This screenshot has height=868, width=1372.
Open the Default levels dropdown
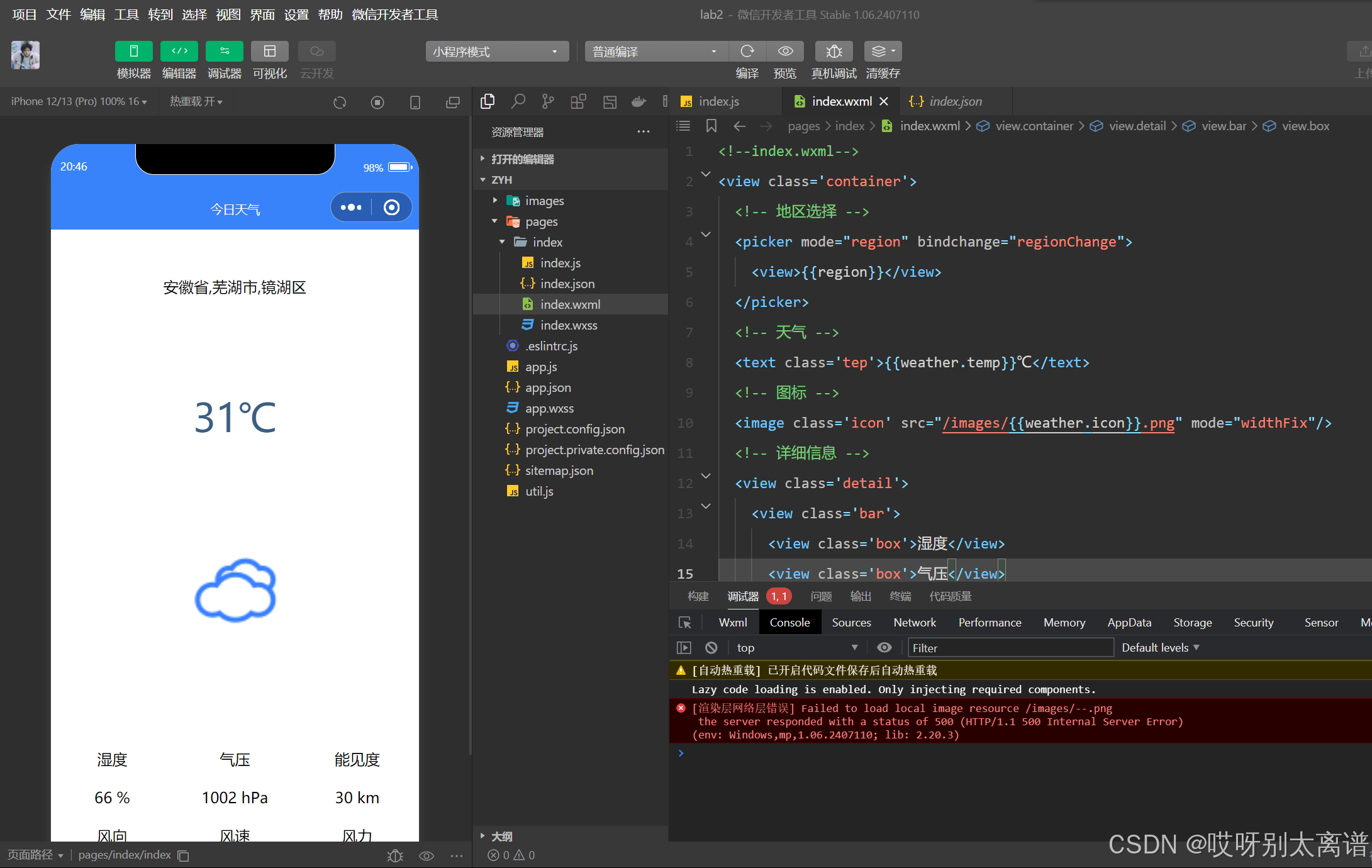(1160, 647)
